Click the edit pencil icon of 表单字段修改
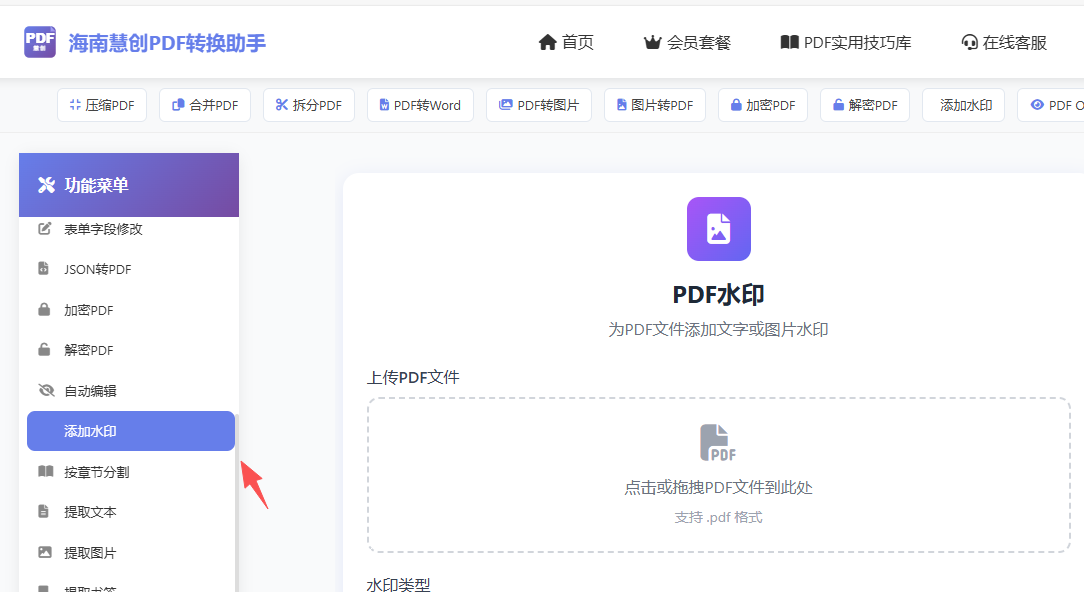This screenshot has height=592, width=1084. 44,228
